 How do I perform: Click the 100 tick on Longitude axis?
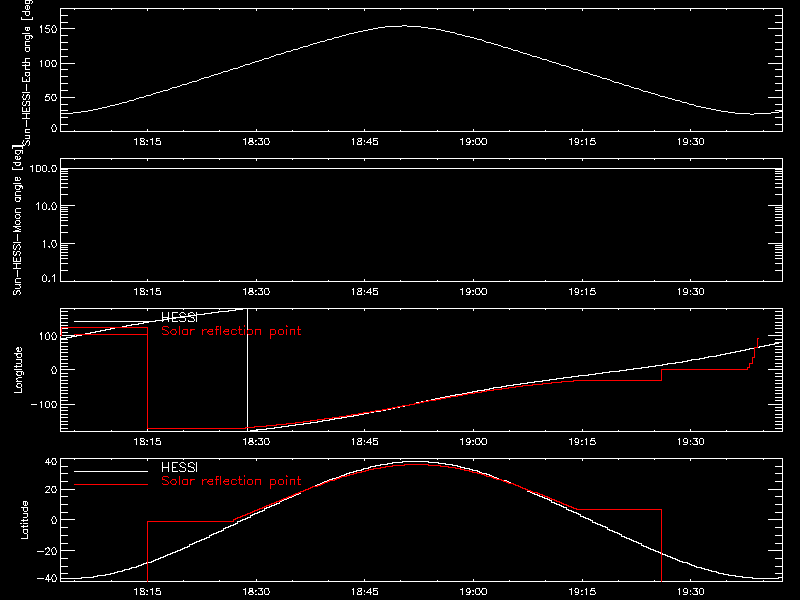coord(48,336)
